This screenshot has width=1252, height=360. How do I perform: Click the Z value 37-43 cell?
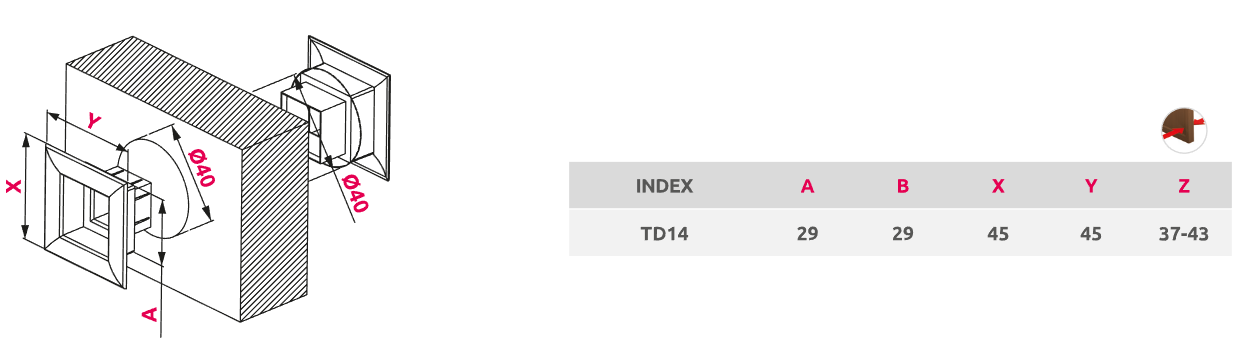point(1184,235)
